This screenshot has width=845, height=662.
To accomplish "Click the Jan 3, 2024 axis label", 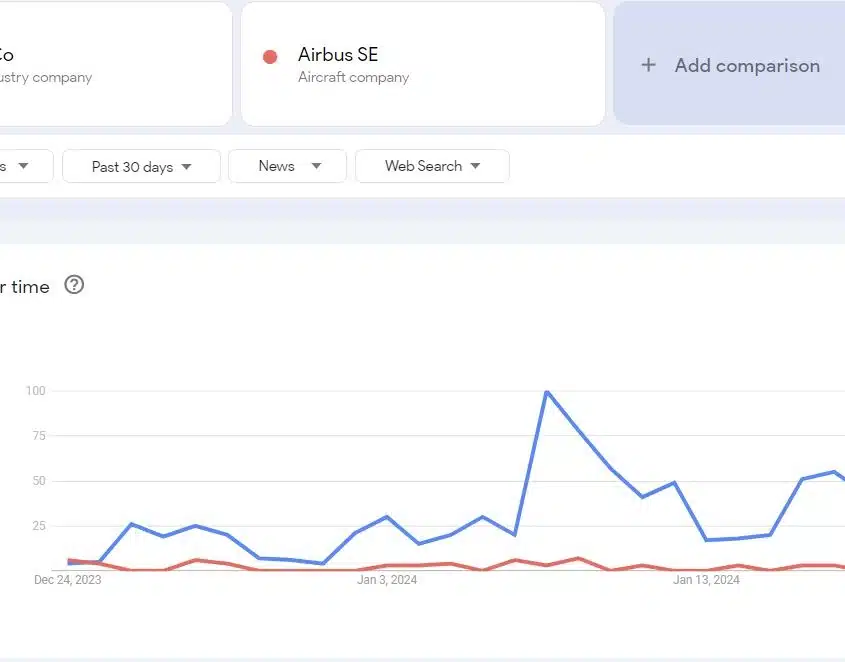I will (x=387, y=580).
